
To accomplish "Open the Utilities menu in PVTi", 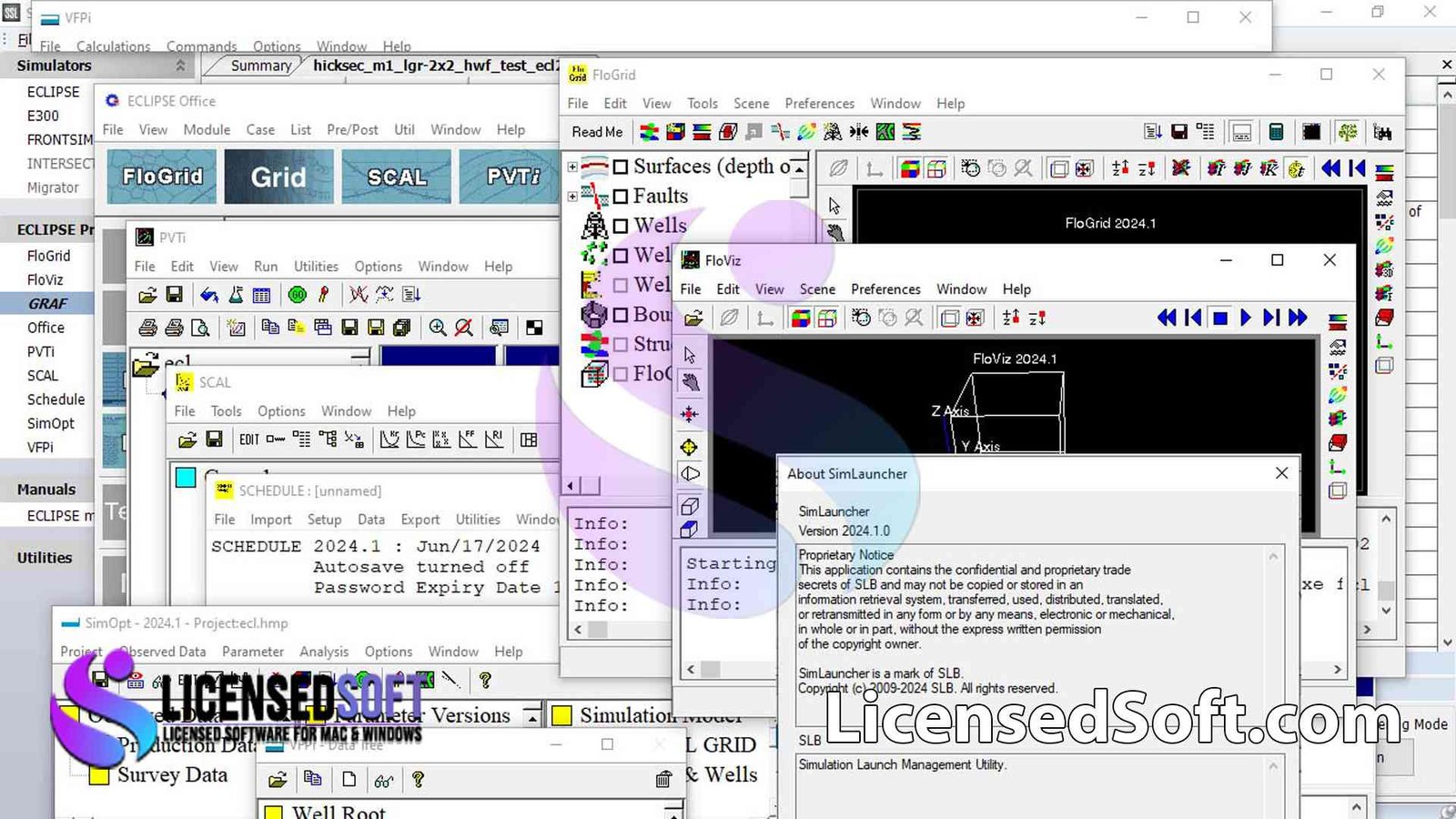I will pos(316,267).
